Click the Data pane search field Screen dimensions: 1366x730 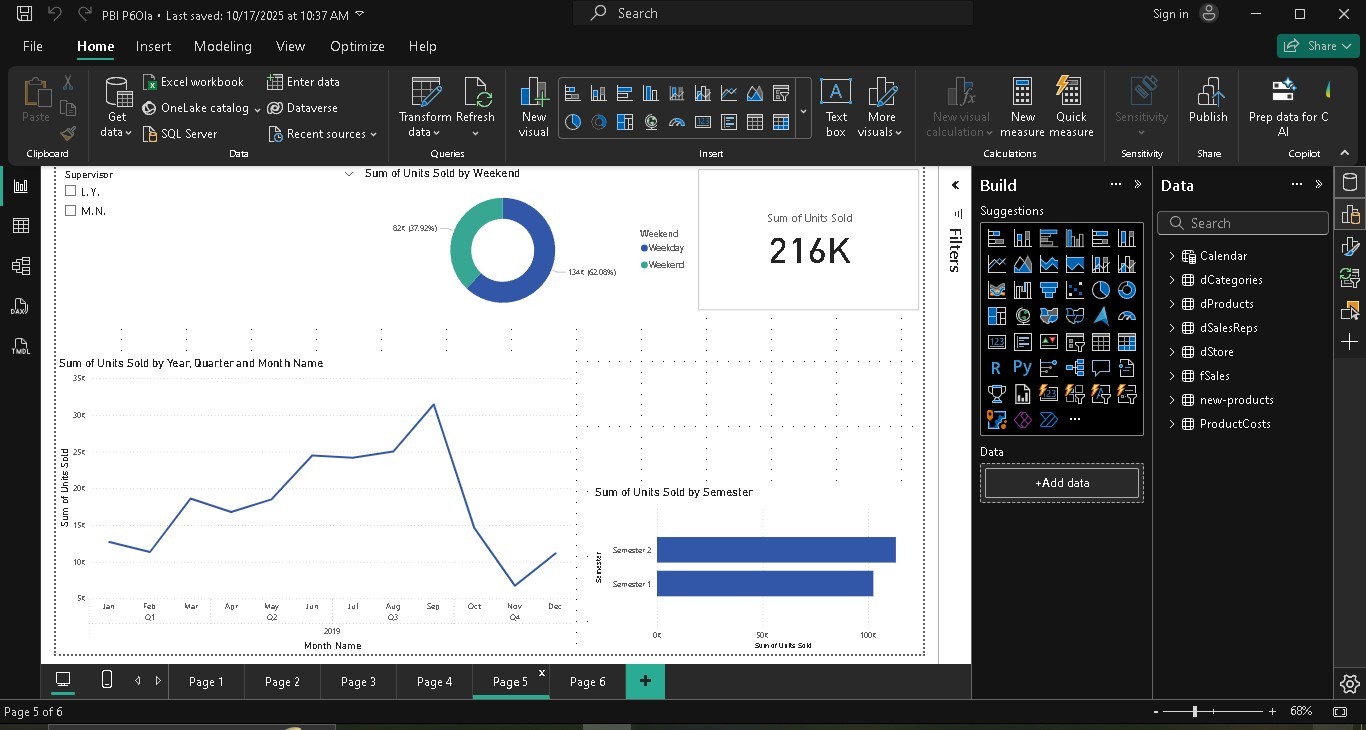1242,222
